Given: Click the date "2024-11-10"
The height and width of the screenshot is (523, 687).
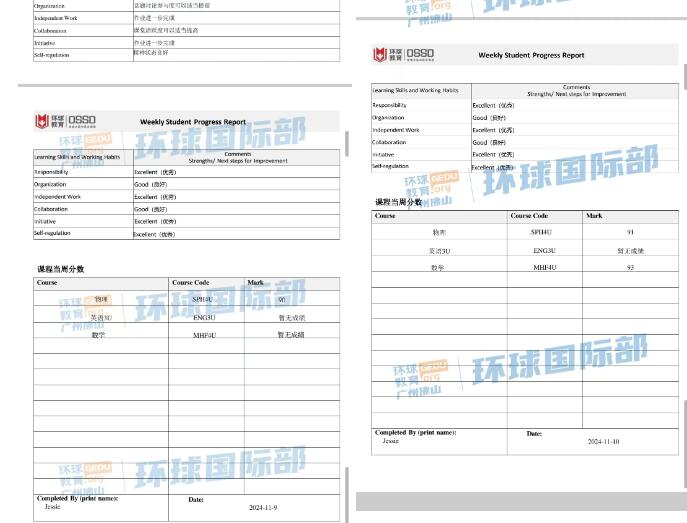Looking at the screenshot, I should tap(603, 442).
